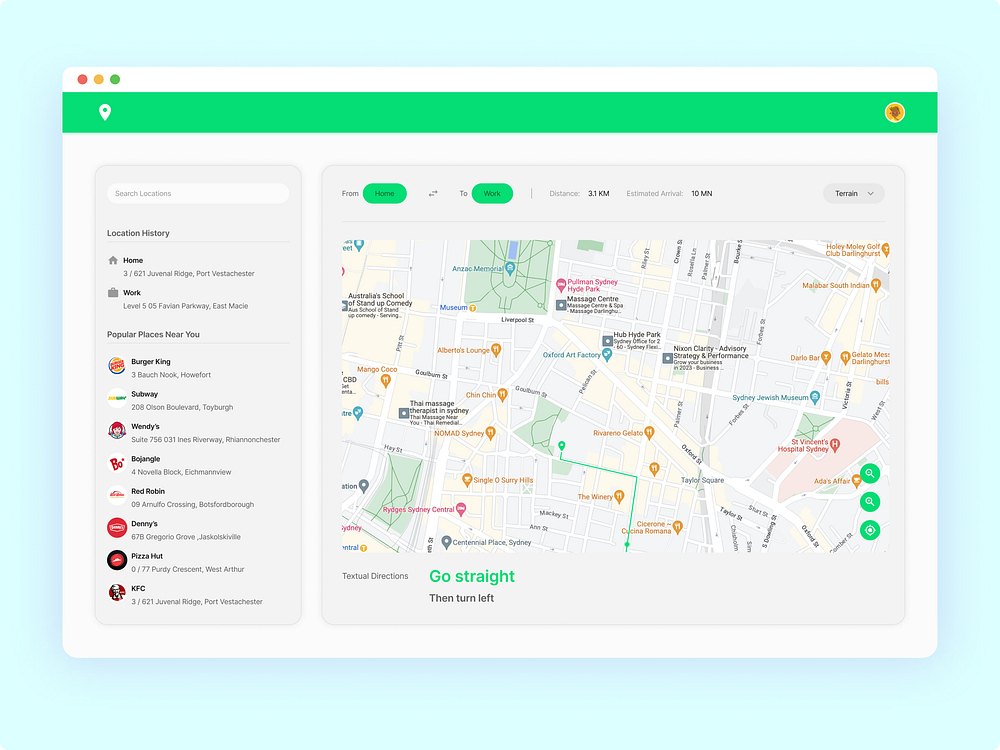This screenshot has width=1000, height=750.
Task: Zoom in using the top magnifier button on map
Action: click(870, 473)
